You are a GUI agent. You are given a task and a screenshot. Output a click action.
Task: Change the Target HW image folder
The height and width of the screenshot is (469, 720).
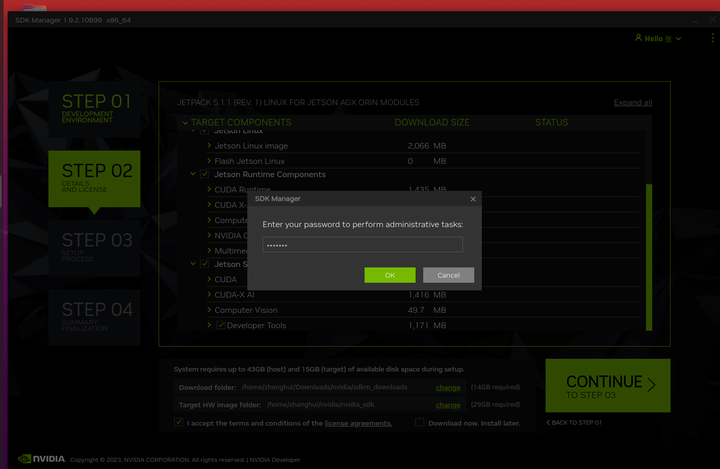(448, 405)
